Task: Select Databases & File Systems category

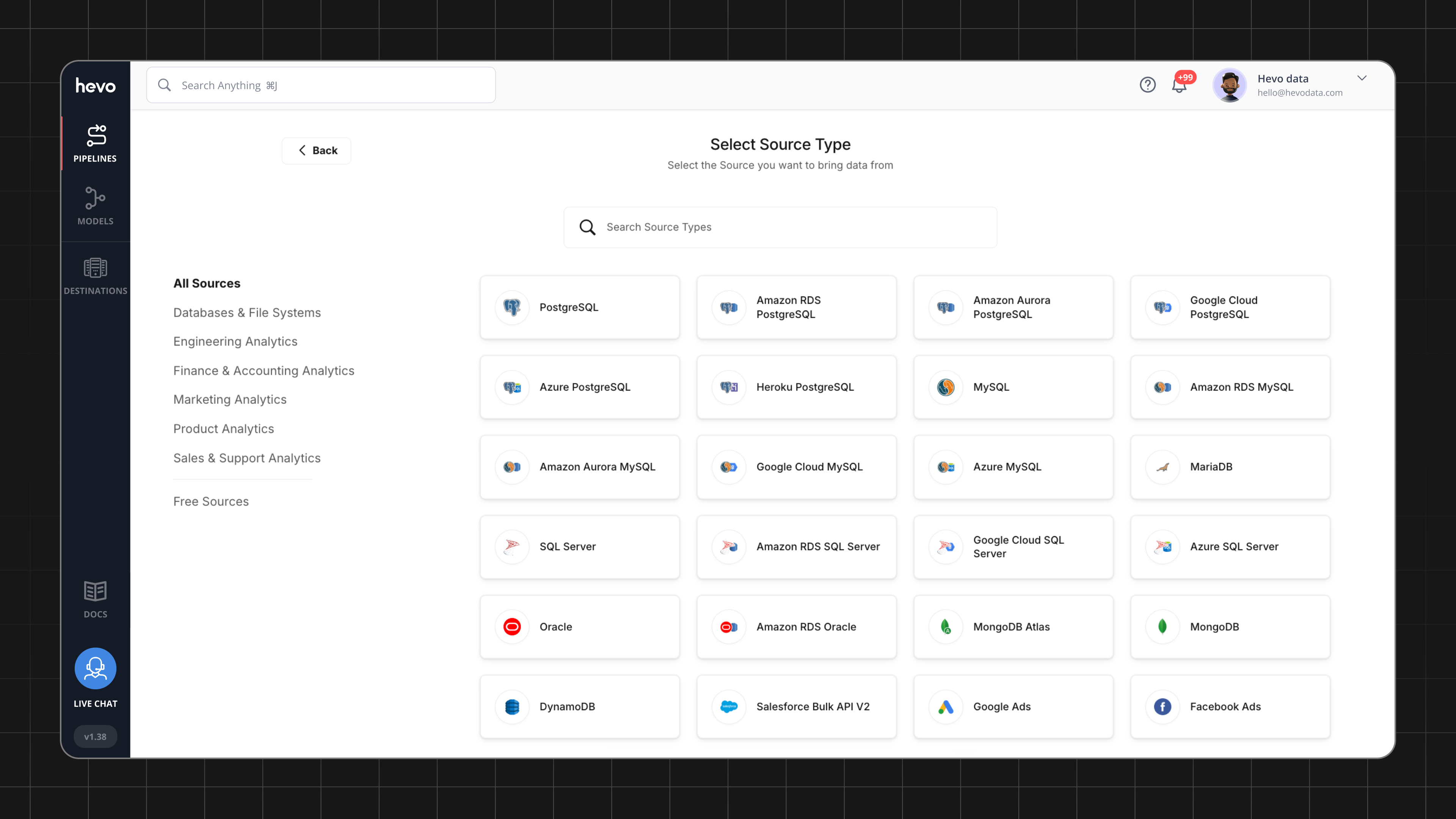Action: [x=247, y=312]
